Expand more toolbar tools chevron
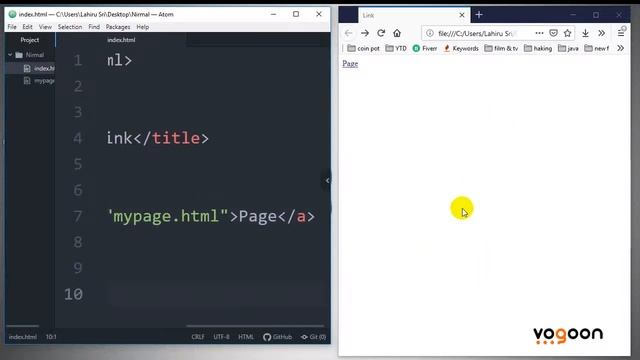The height and width of the screenshot is (360, 640). click(x=602, y=33)
